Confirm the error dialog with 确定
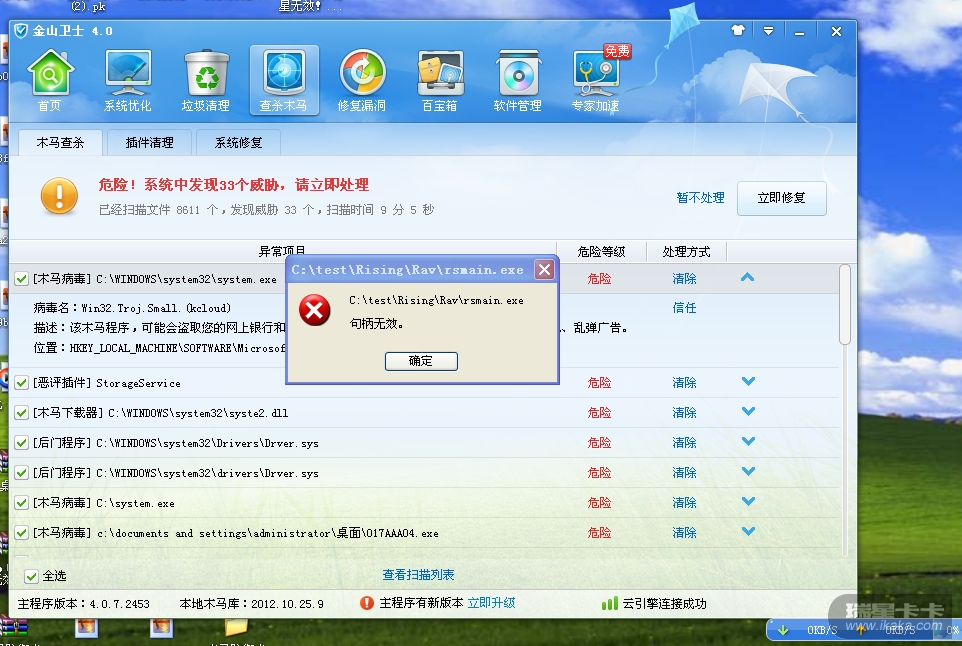The image size is (962, 646). pyautogui.click(x=421, y=361)
